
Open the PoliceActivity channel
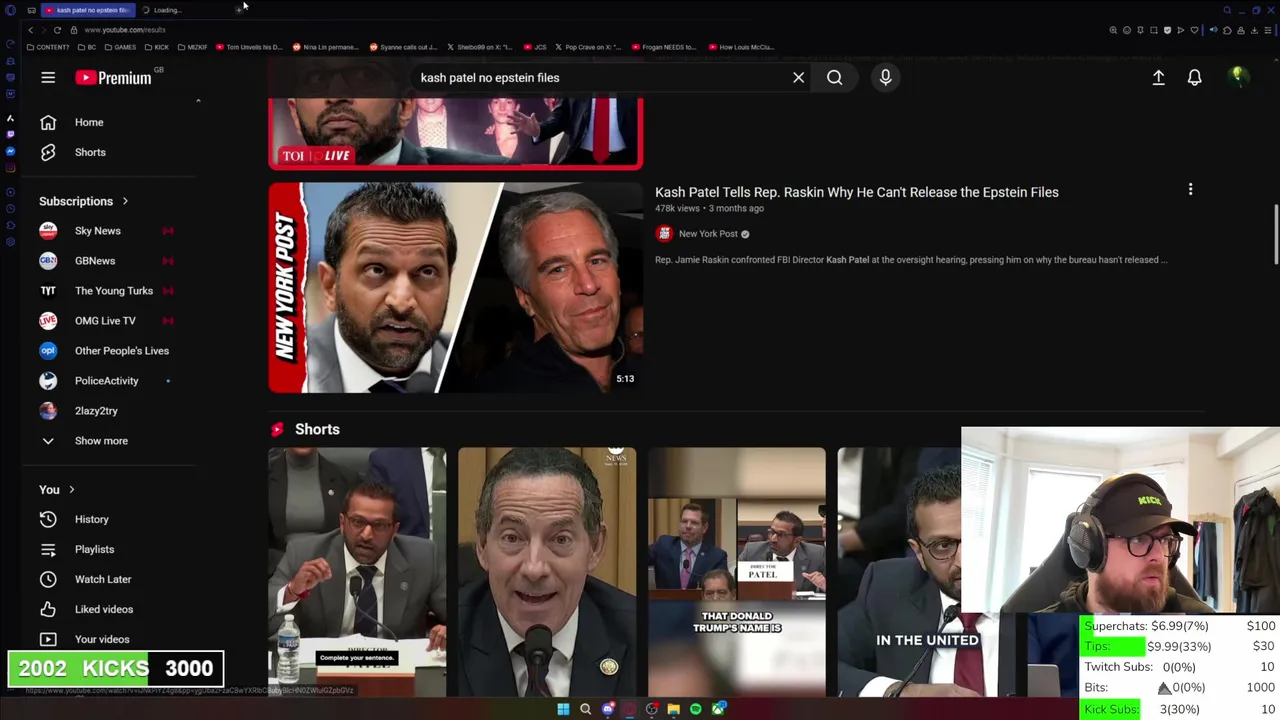pos(106,381)
